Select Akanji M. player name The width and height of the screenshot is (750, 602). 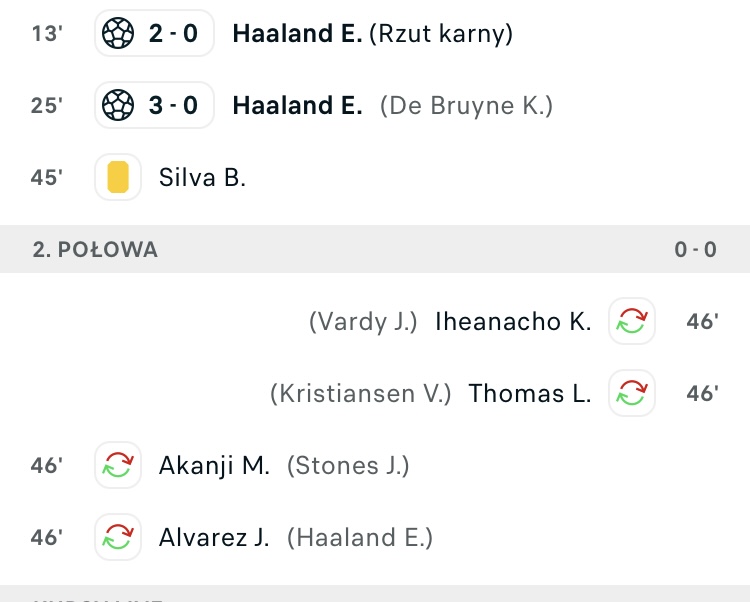[x=214, y=465]
